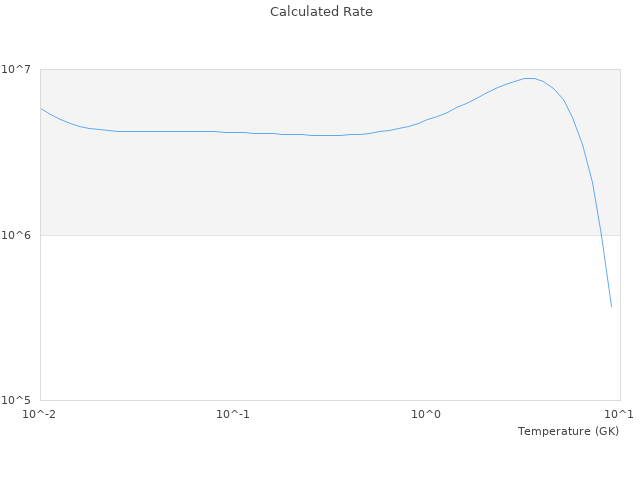This screenshot has height=480, width=640.
Task: Select the 10^1 x-axis tick label
Action: tap(619, 415)
